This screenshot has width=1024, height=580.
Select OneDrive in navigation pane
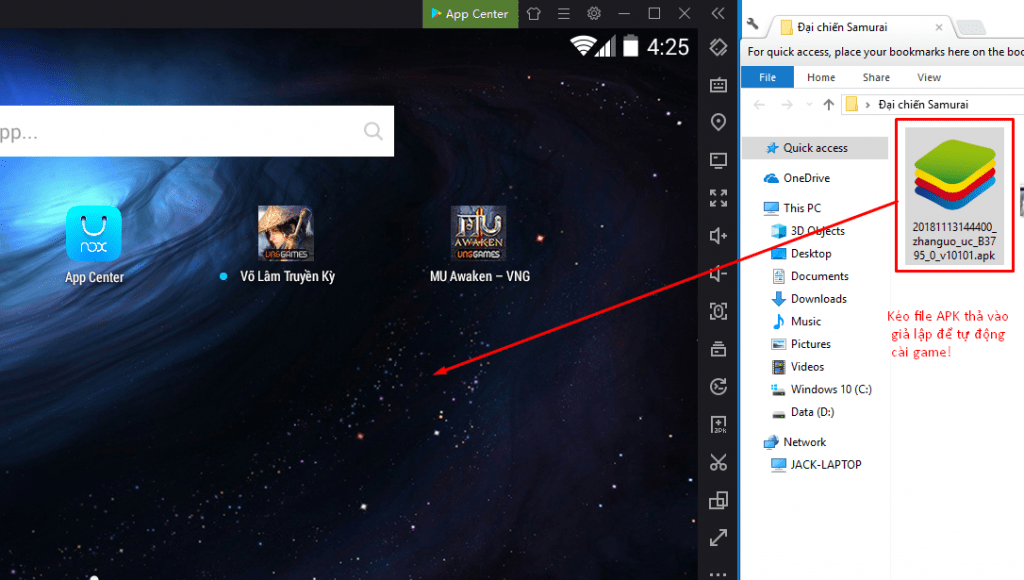[x=807, y=178]
